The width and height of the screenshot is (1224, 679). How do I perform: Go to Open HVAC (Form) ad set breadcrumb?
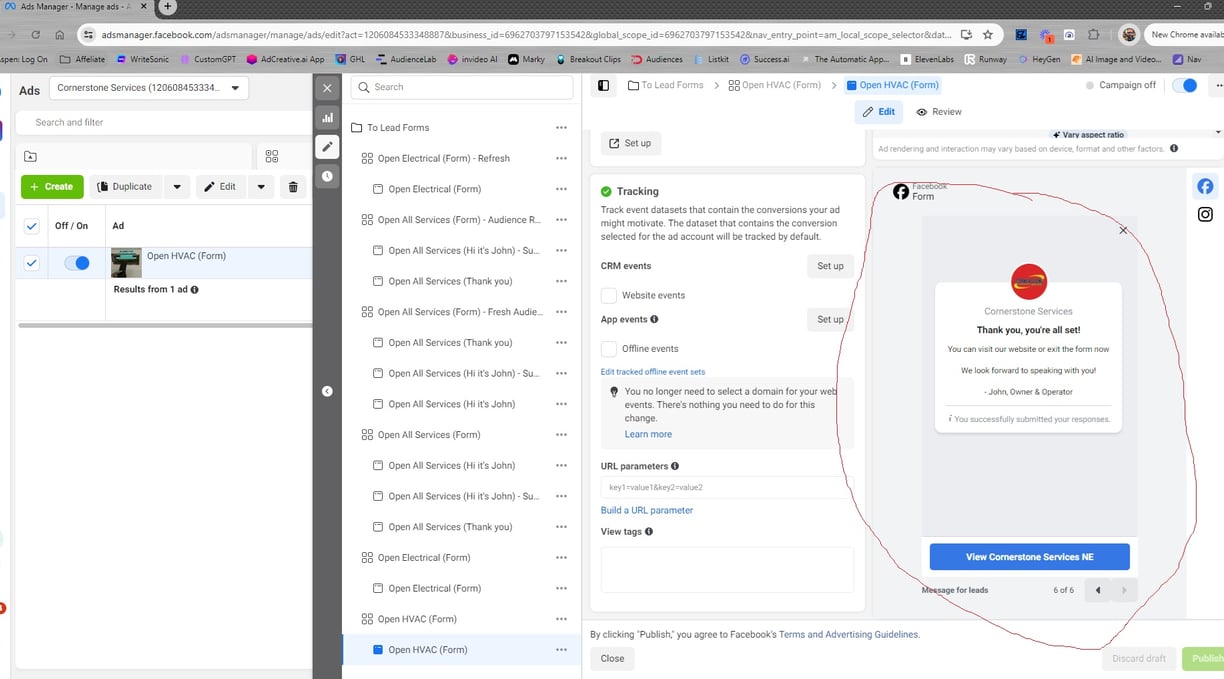(x=775, y=85)
